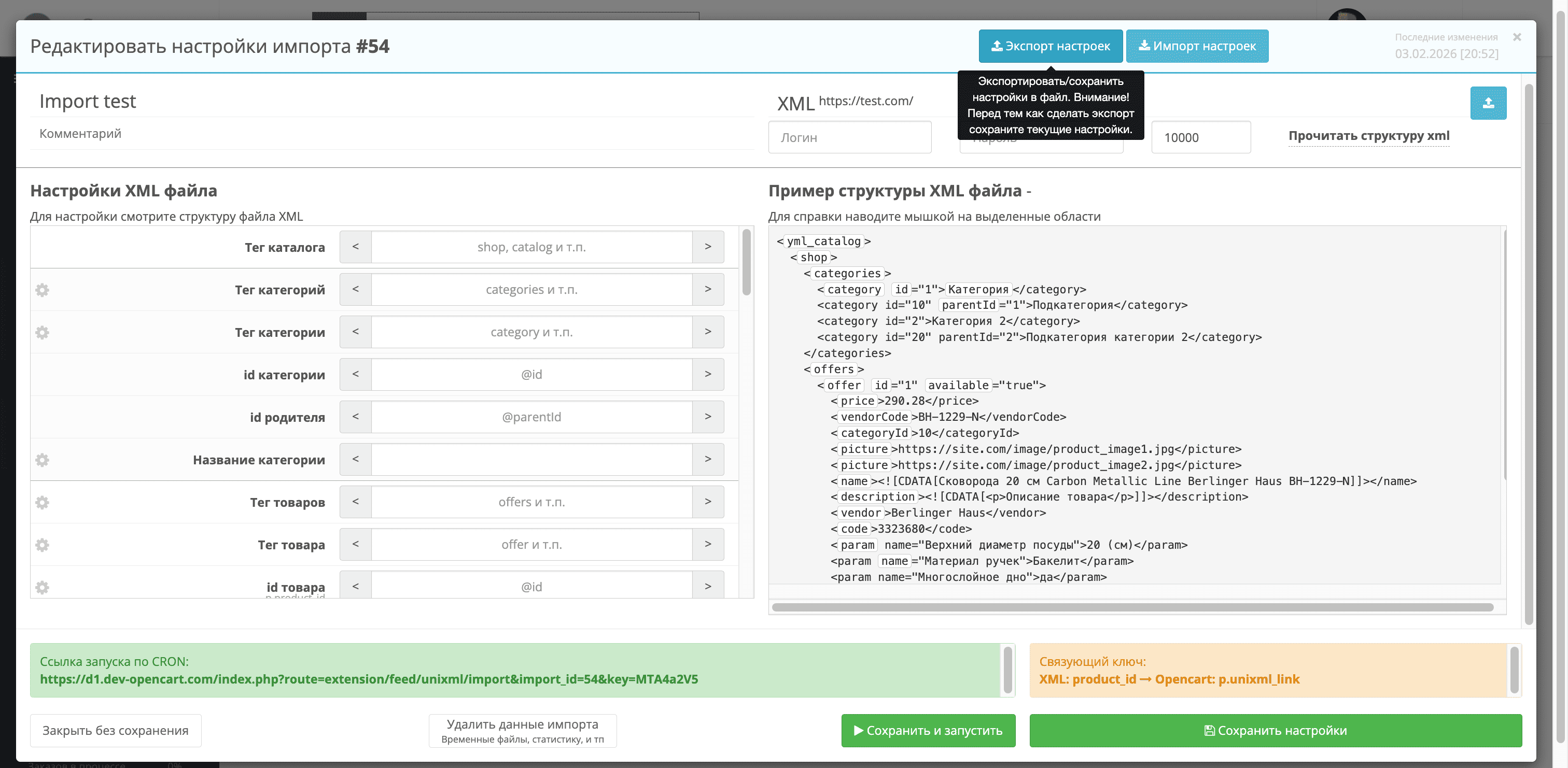This screenshot has width=1568, height=768.
Task: Click right arrow of Тег категории field
Action: pyautogui.click(x=708, y=332)
